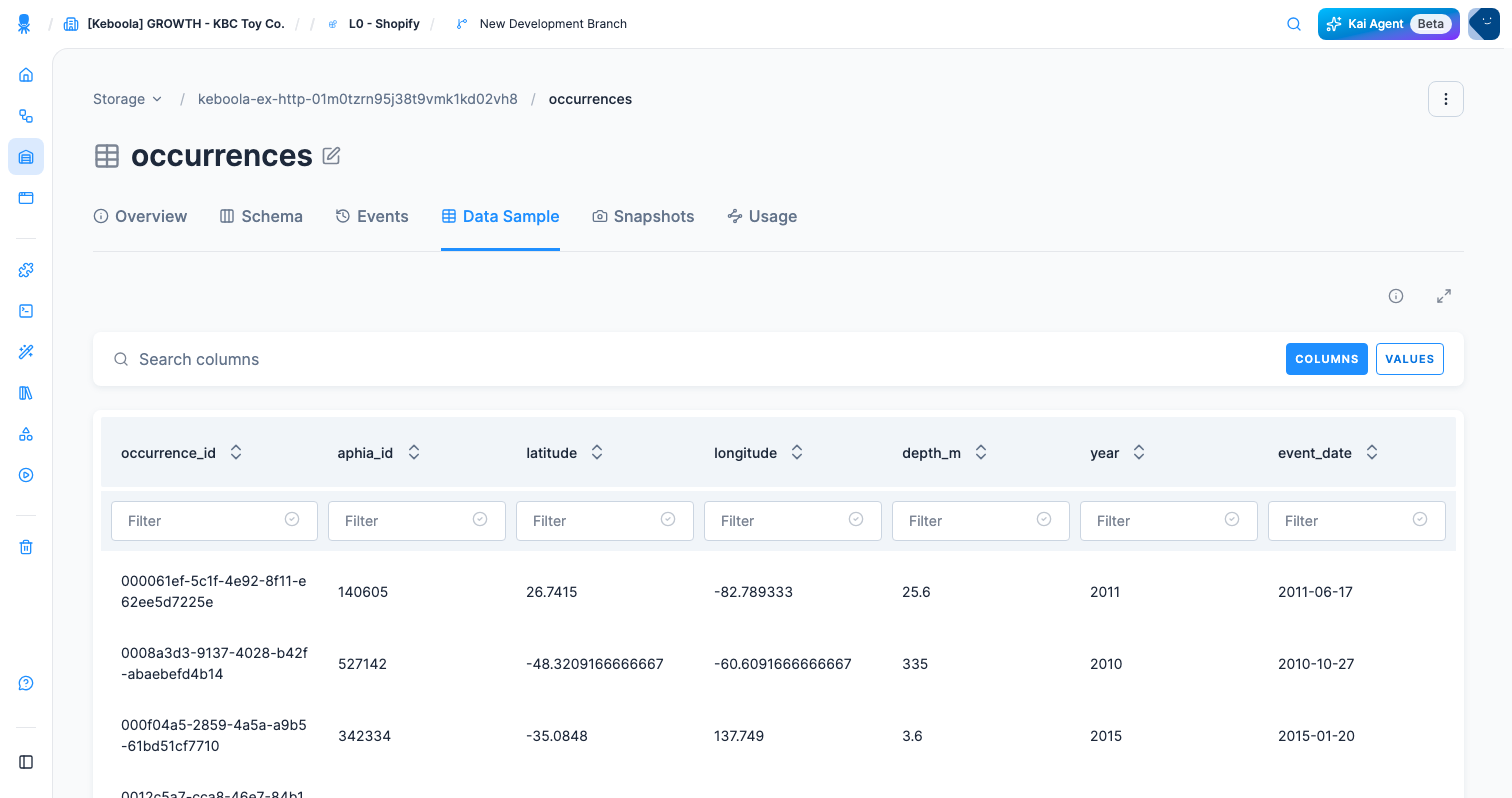Toggle the latitude filter check icon
The height and width of the screenshot is (798, 1512).
coord(668,519)
